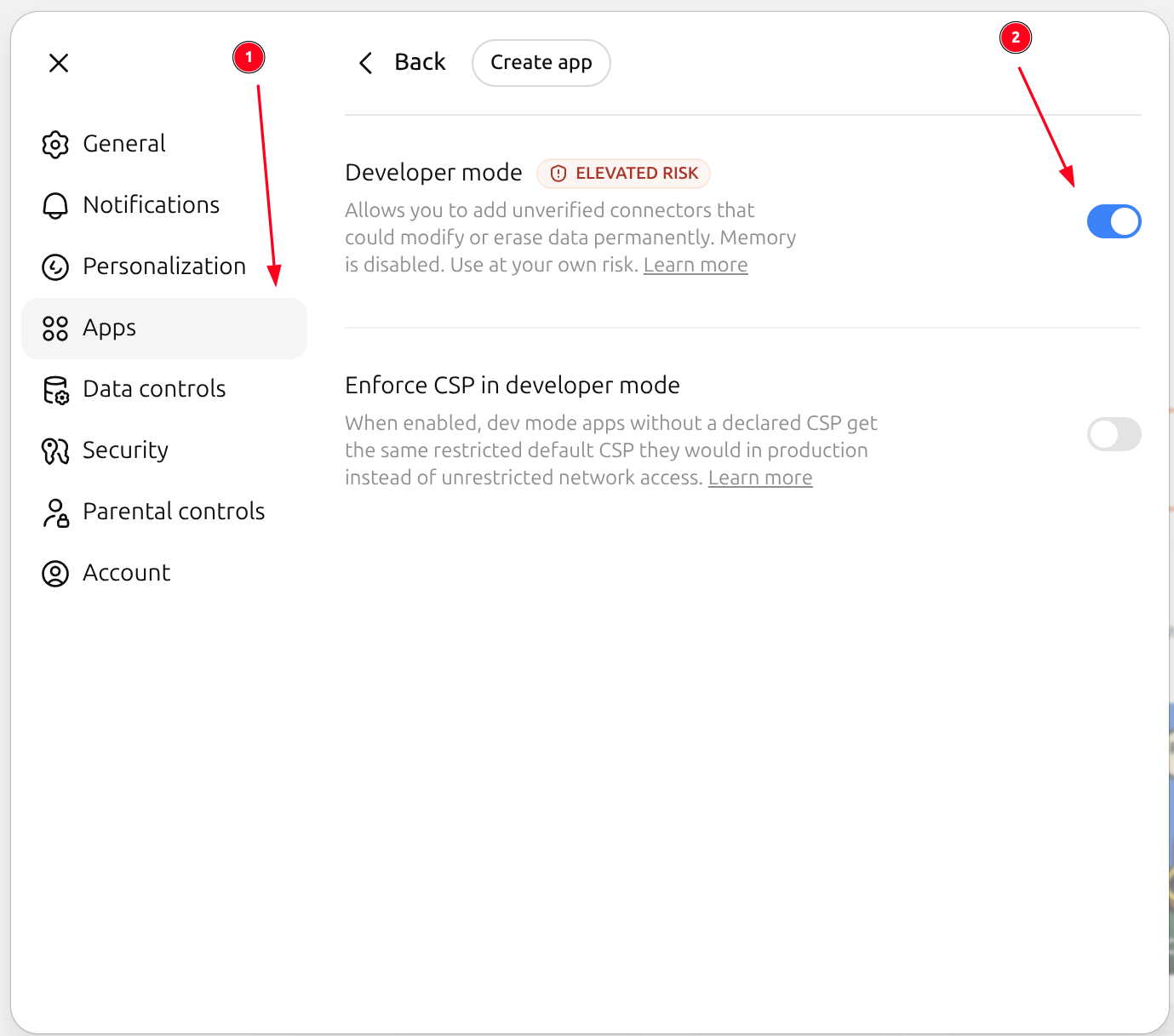Click the Personalization icon in sidebar
The width and height of the screenshot is (1174, 1036).
(55, 267)
